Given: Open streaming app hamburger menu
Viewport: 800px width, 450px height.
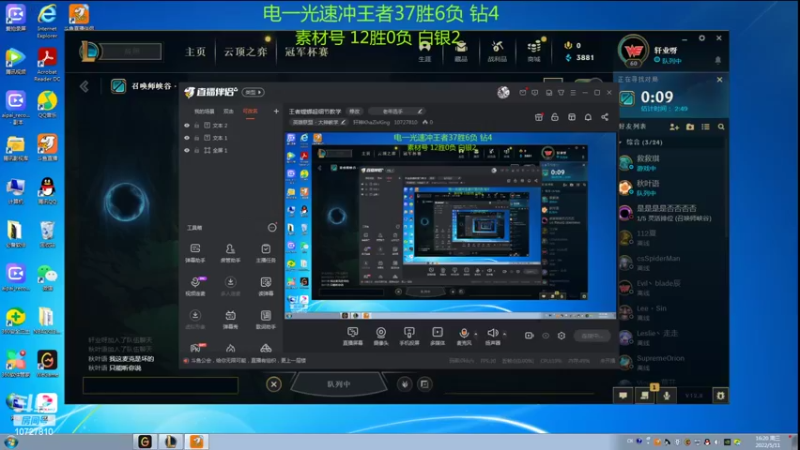Looking at the screenshot, I should pos(573,93).
